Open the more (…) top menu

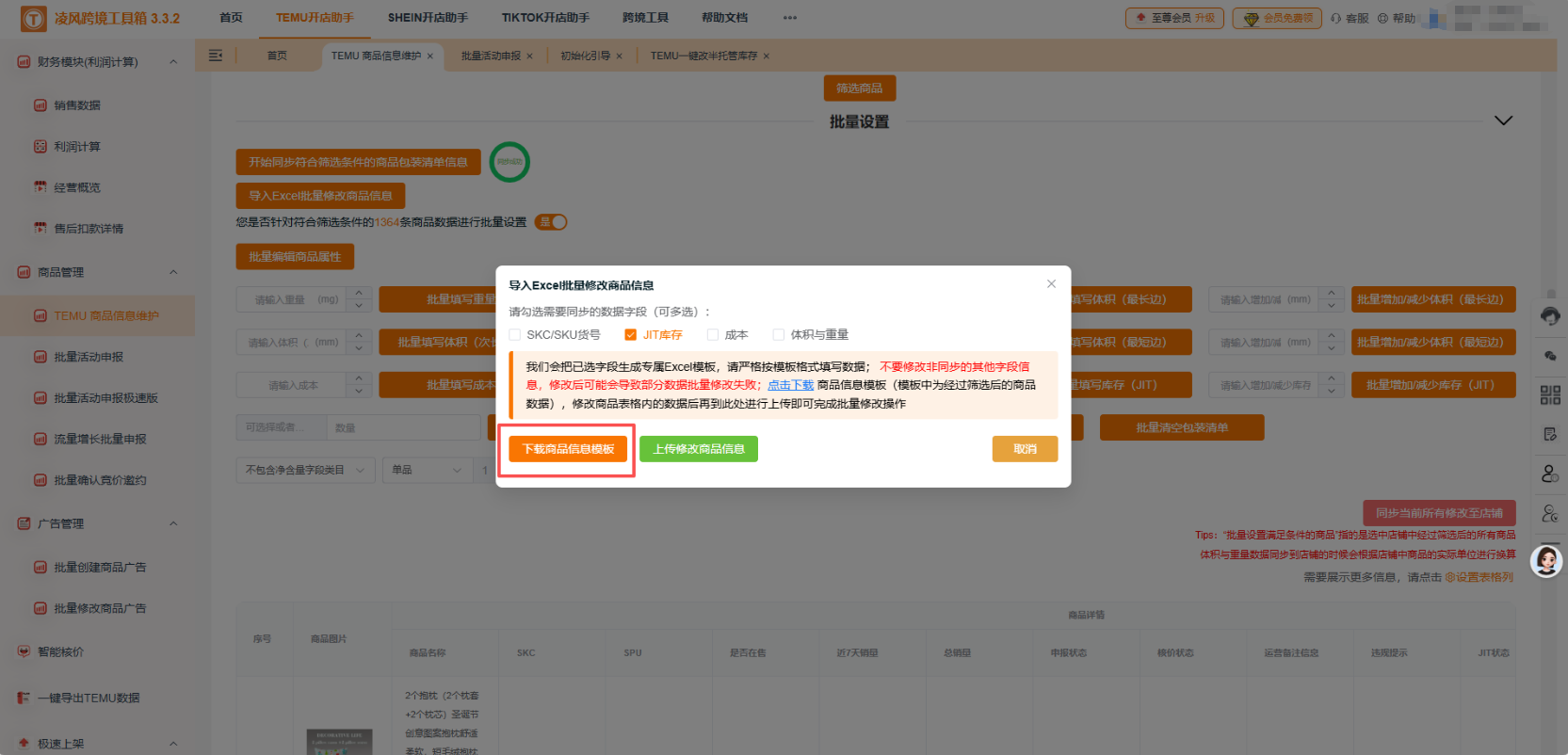(789, 18)
